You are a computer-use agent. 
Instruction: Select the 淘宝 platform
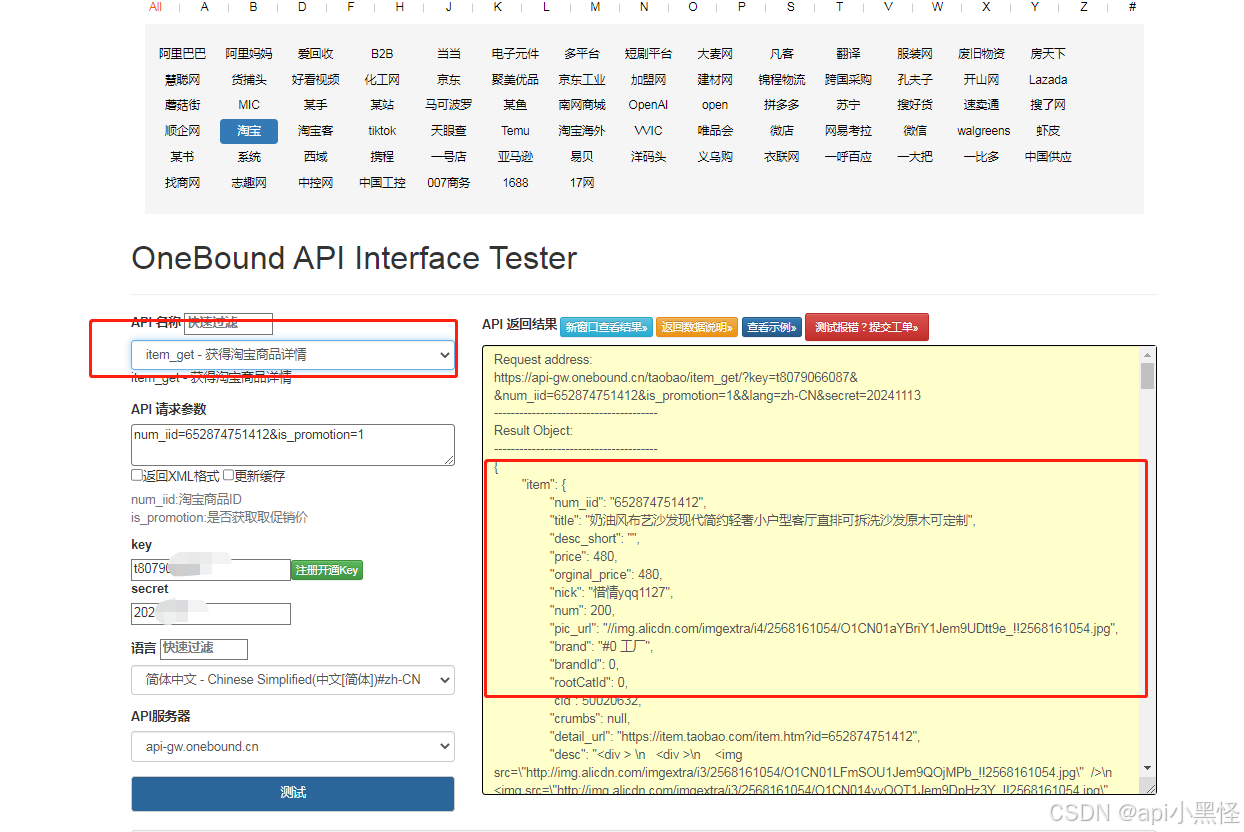(x=249, y=131)
